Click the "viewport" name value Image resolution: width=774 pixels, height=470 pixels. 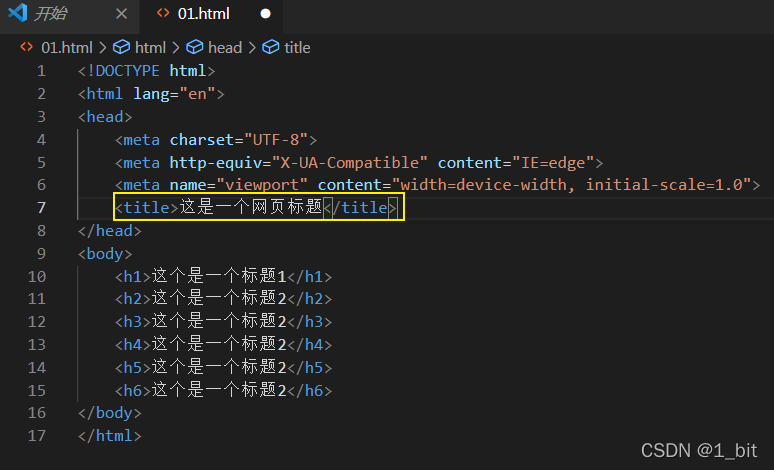(262, 185)
